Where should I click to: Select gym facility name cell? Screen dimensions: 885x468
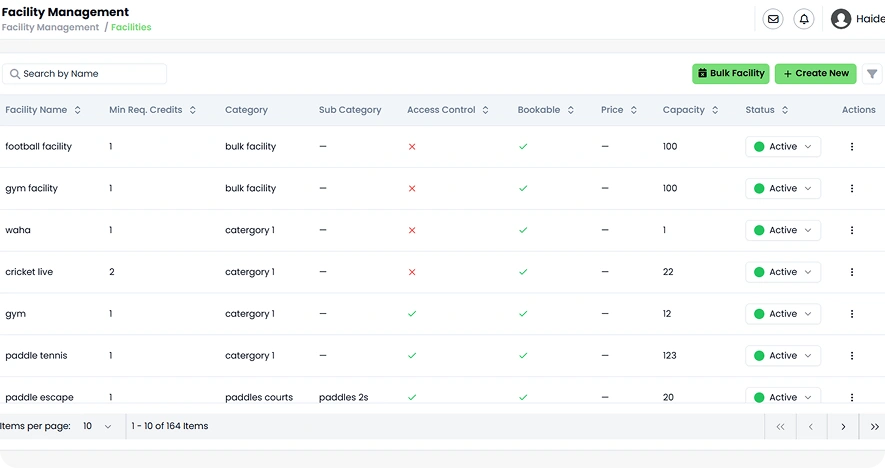click(32, 189)
